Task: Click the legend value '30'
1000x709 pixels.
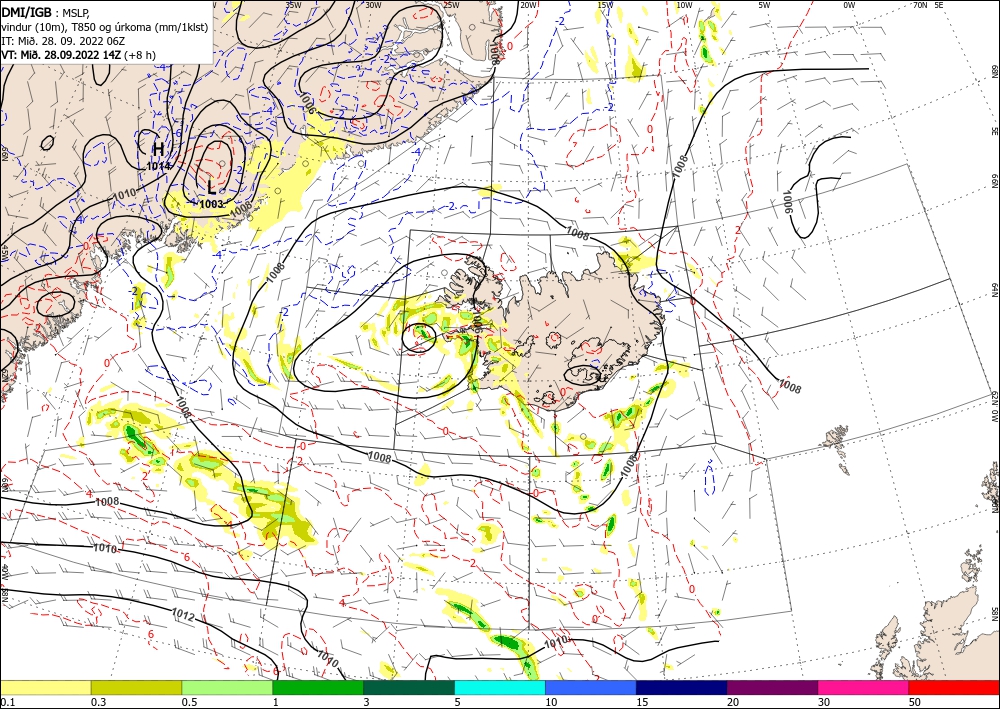Action: pos(823,702)
